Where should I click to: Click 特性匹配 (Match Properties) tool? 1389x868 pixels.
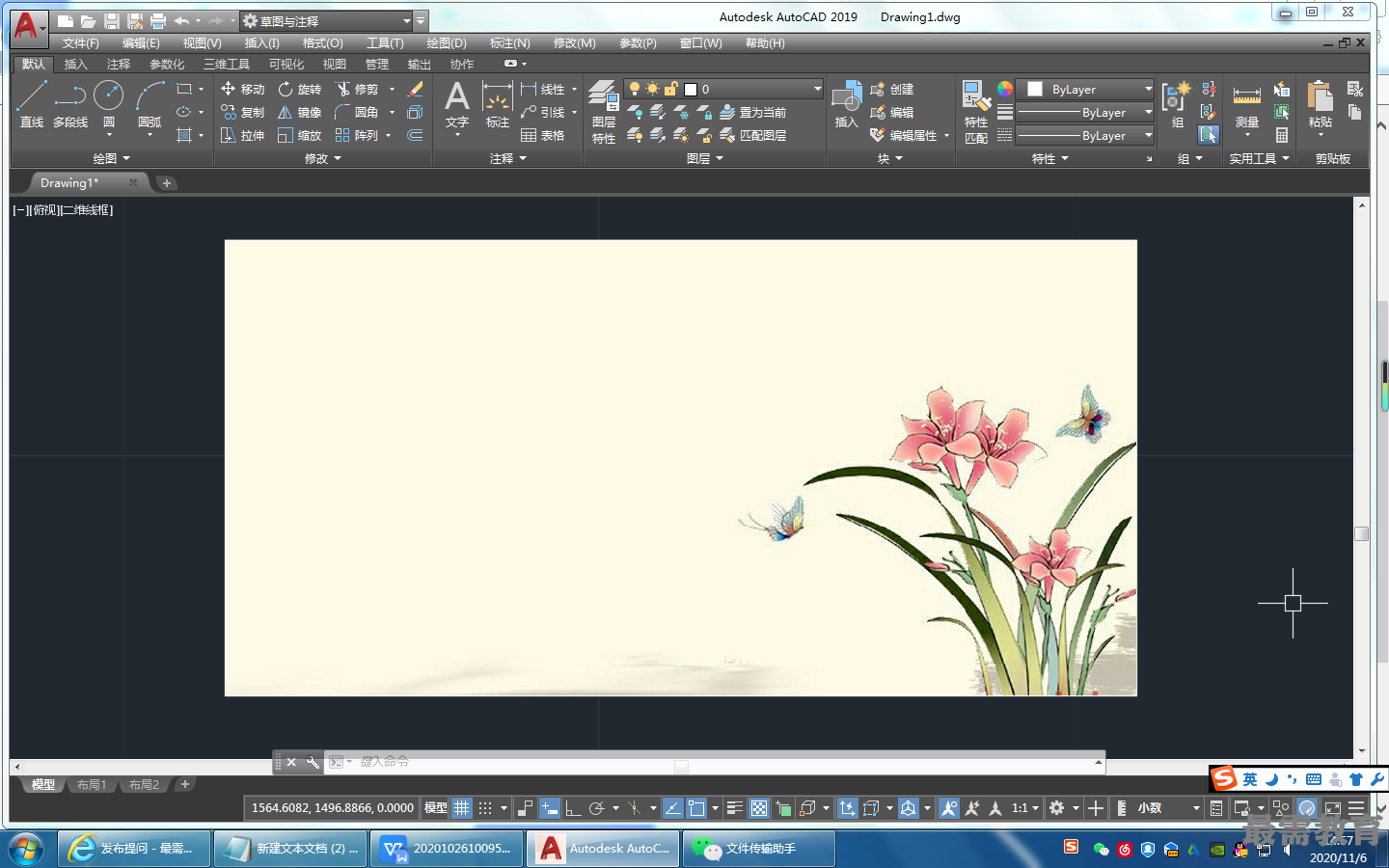coord(976,112)
